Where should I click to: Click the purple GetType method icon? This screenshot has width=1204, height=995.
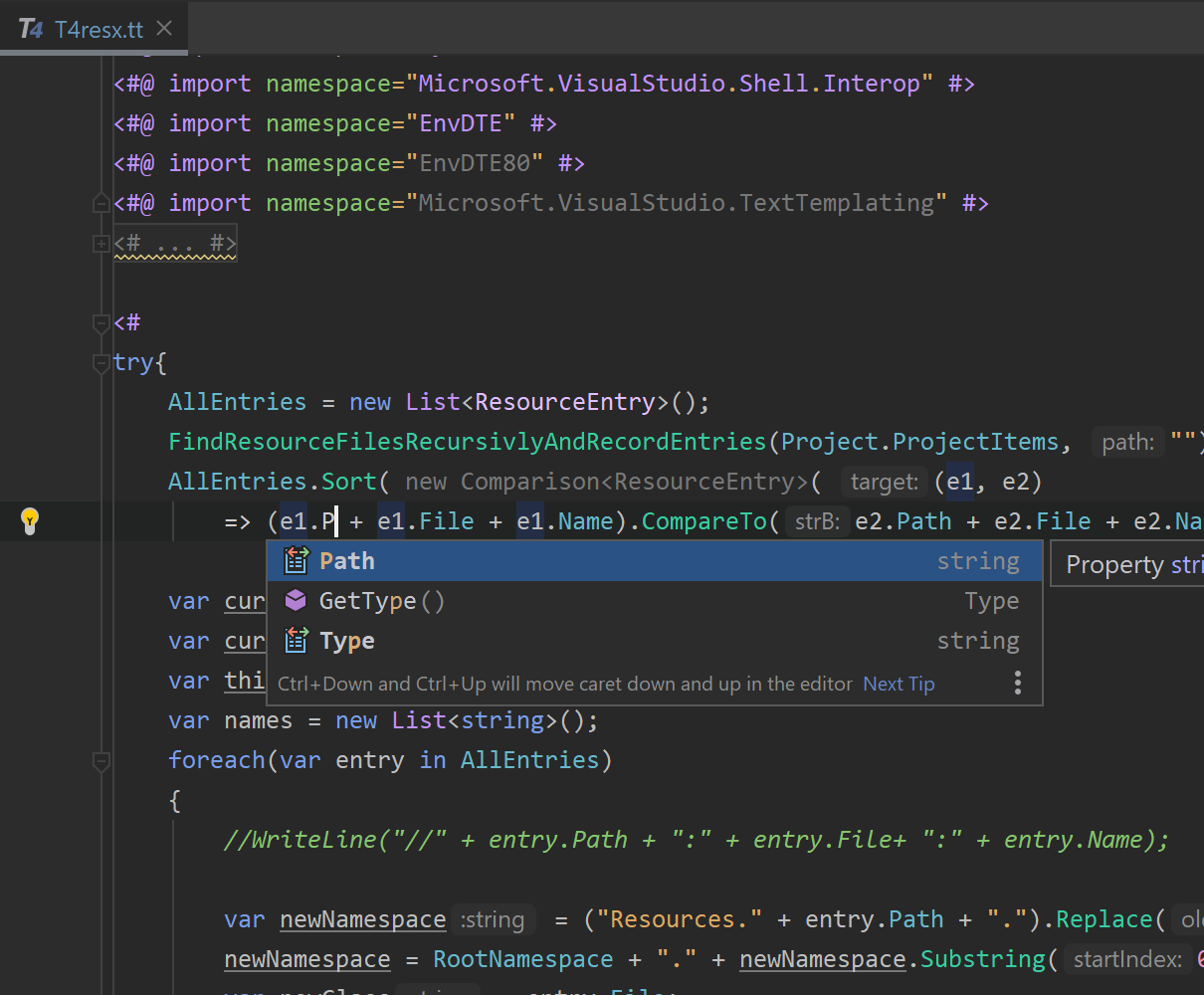[x=296, y=601]
